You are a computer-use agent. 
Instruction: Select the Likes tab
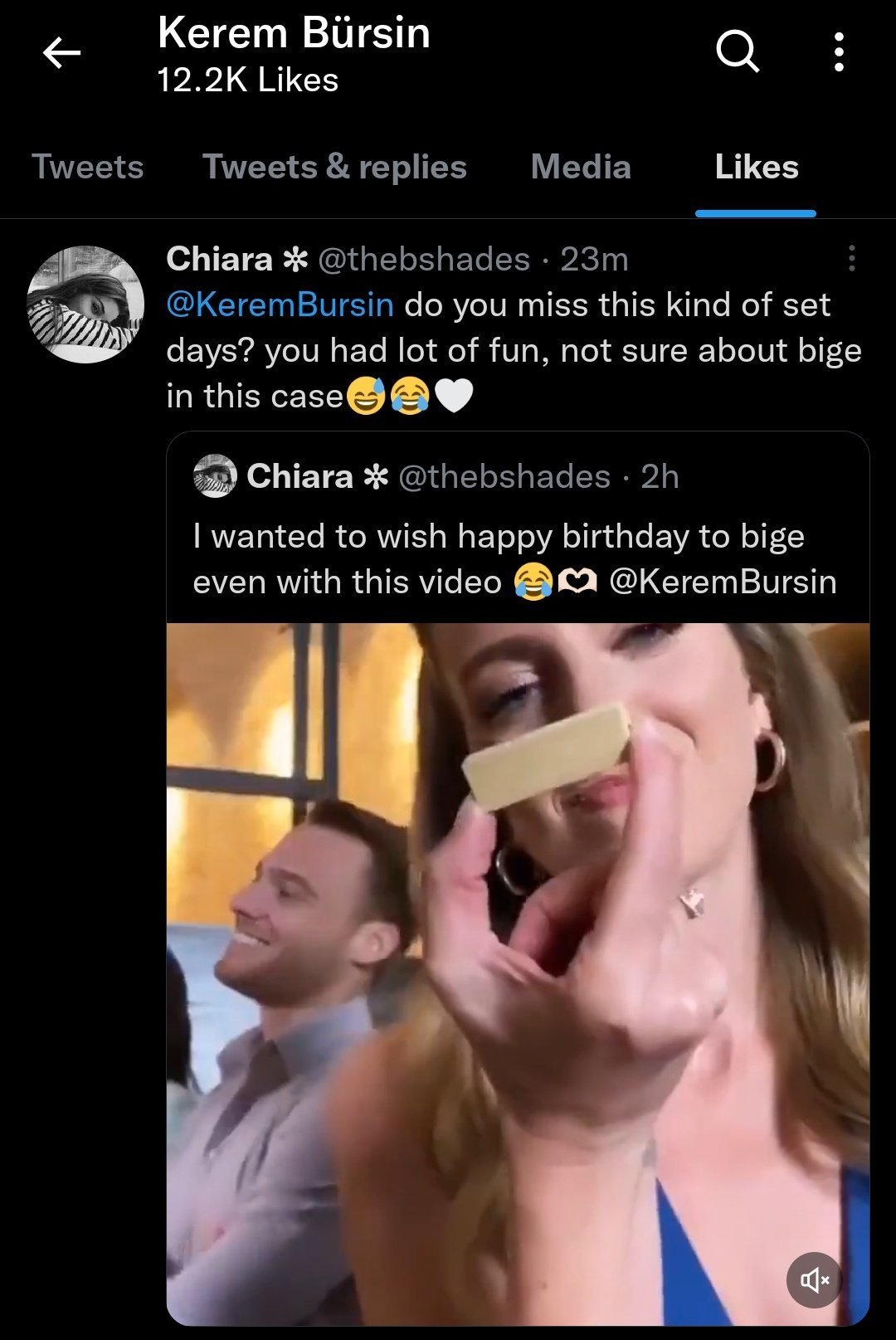756,167
